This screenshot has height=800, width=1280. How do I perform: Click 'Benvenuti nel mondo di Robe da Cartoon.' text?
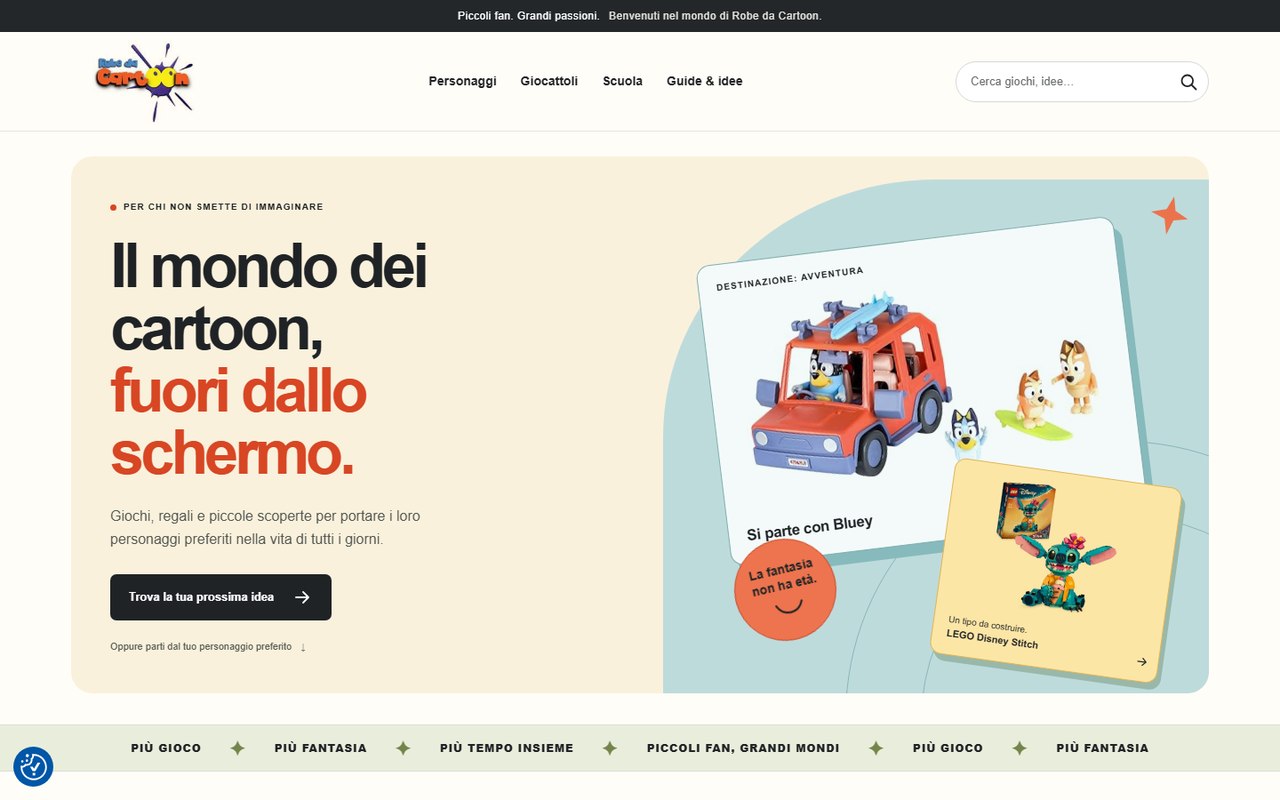tap(715, 16)
